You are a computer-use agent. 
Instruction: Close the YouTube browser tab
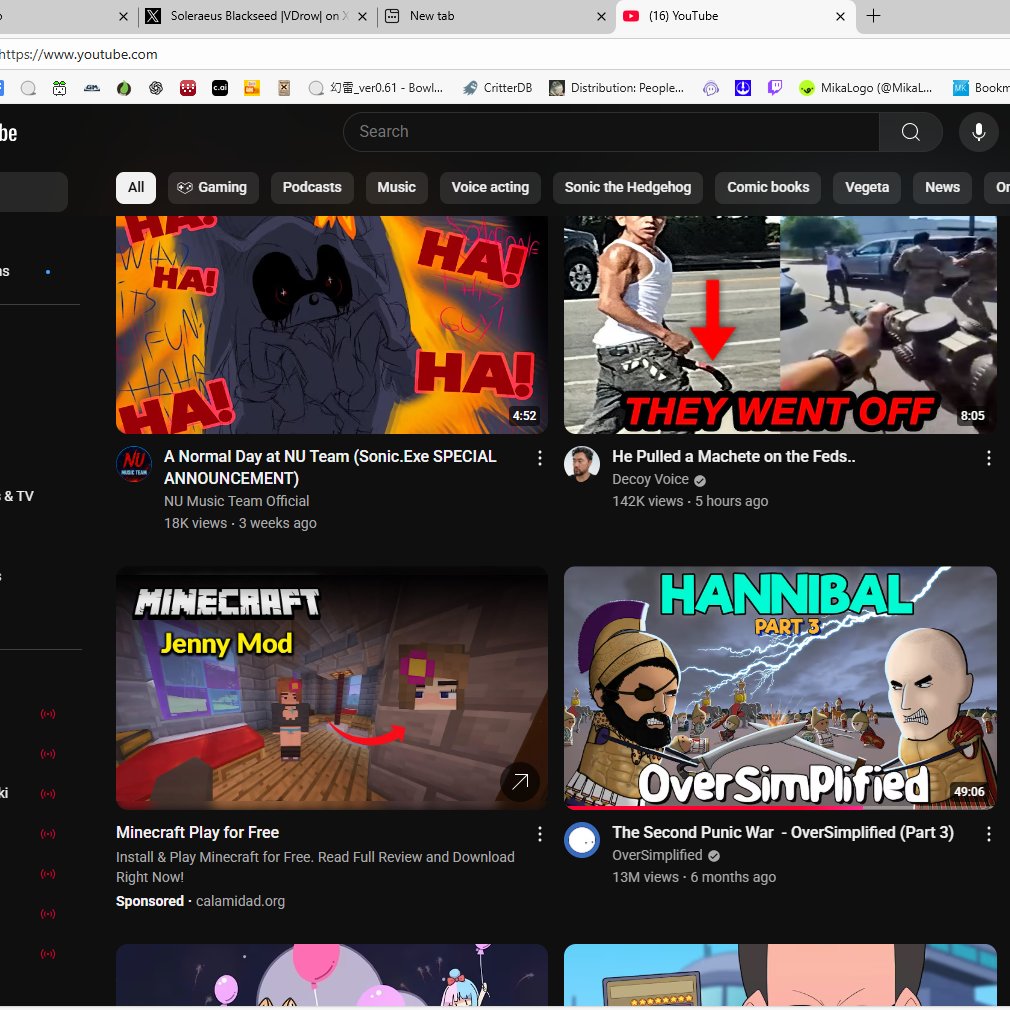pyautogui.click(x=840, y=17)
